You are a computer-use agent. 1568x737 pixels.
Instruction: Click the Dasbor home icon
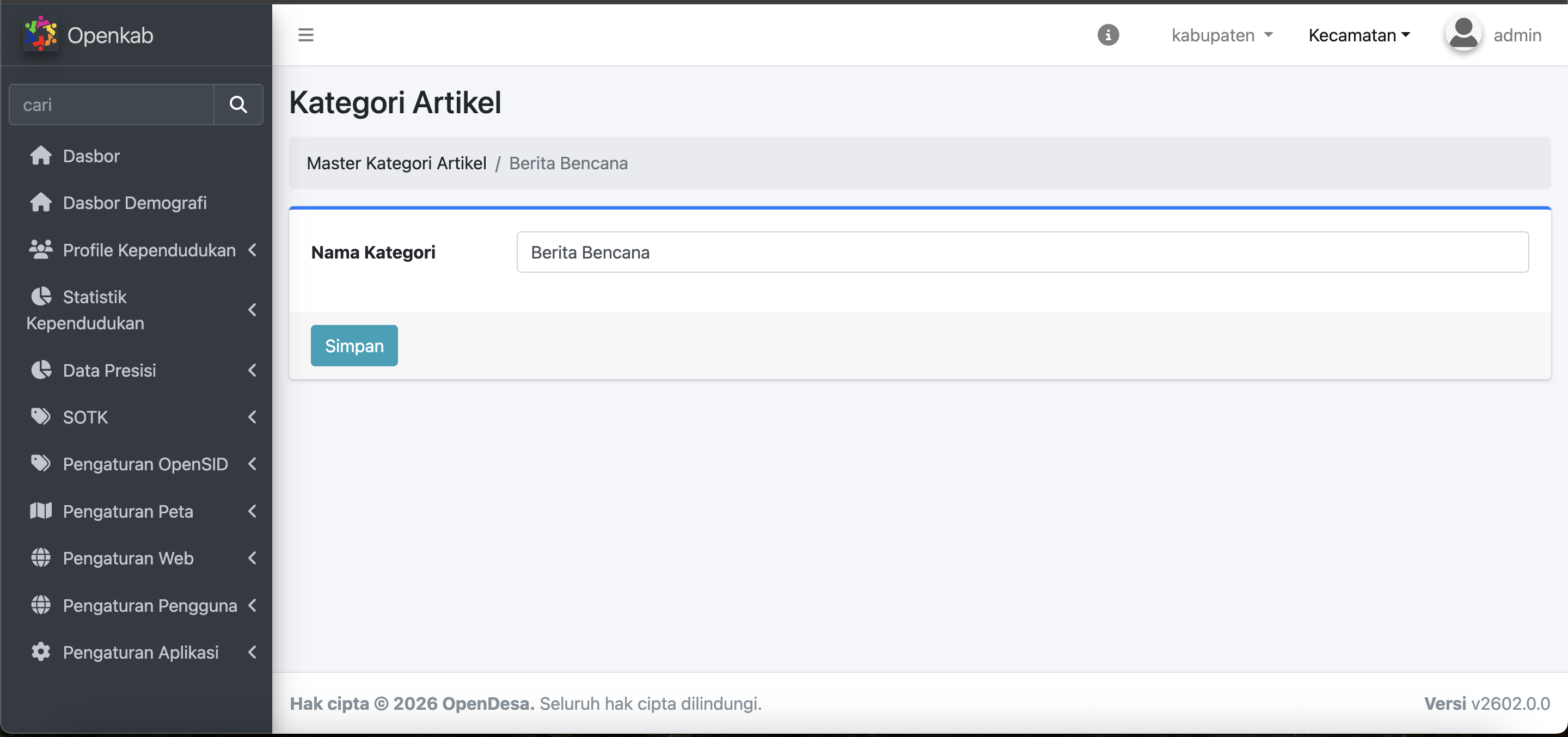pyautogui.click(x=41, y=156)
